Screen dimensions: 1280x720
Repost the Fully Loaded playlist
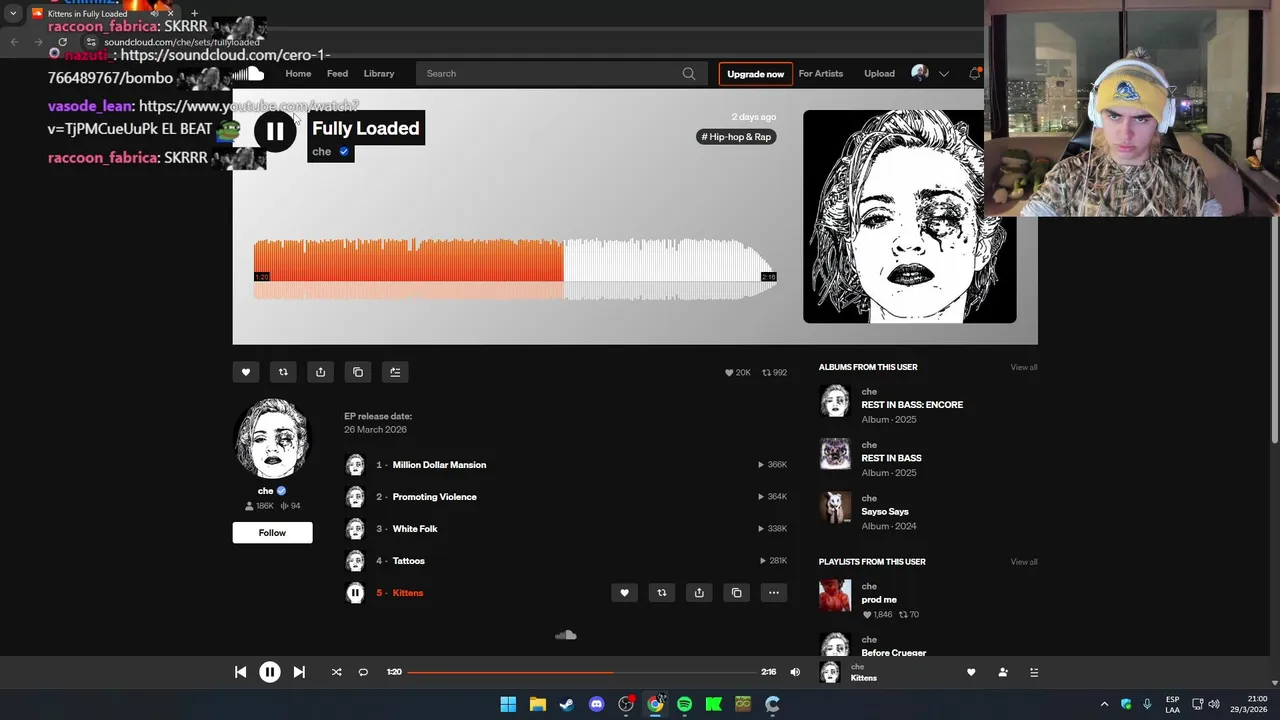(283, 372)
